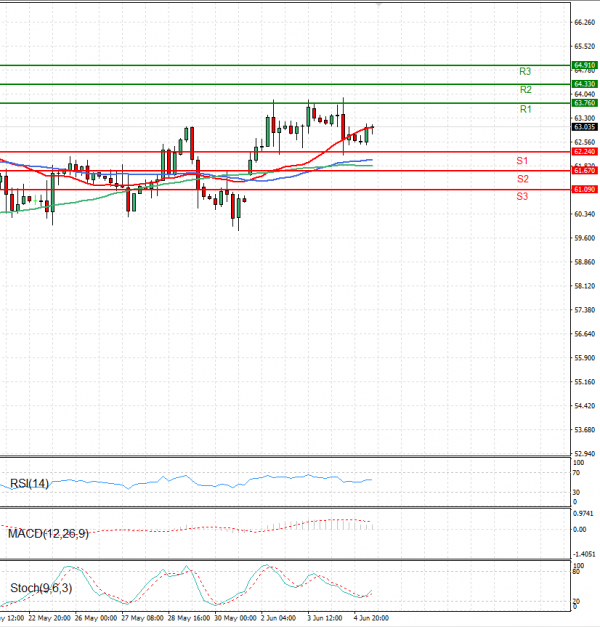The width and height of the screenshot is (600, 627).
Task: Click the 66.260 price axis value
Action: click(x=584, y=22)
